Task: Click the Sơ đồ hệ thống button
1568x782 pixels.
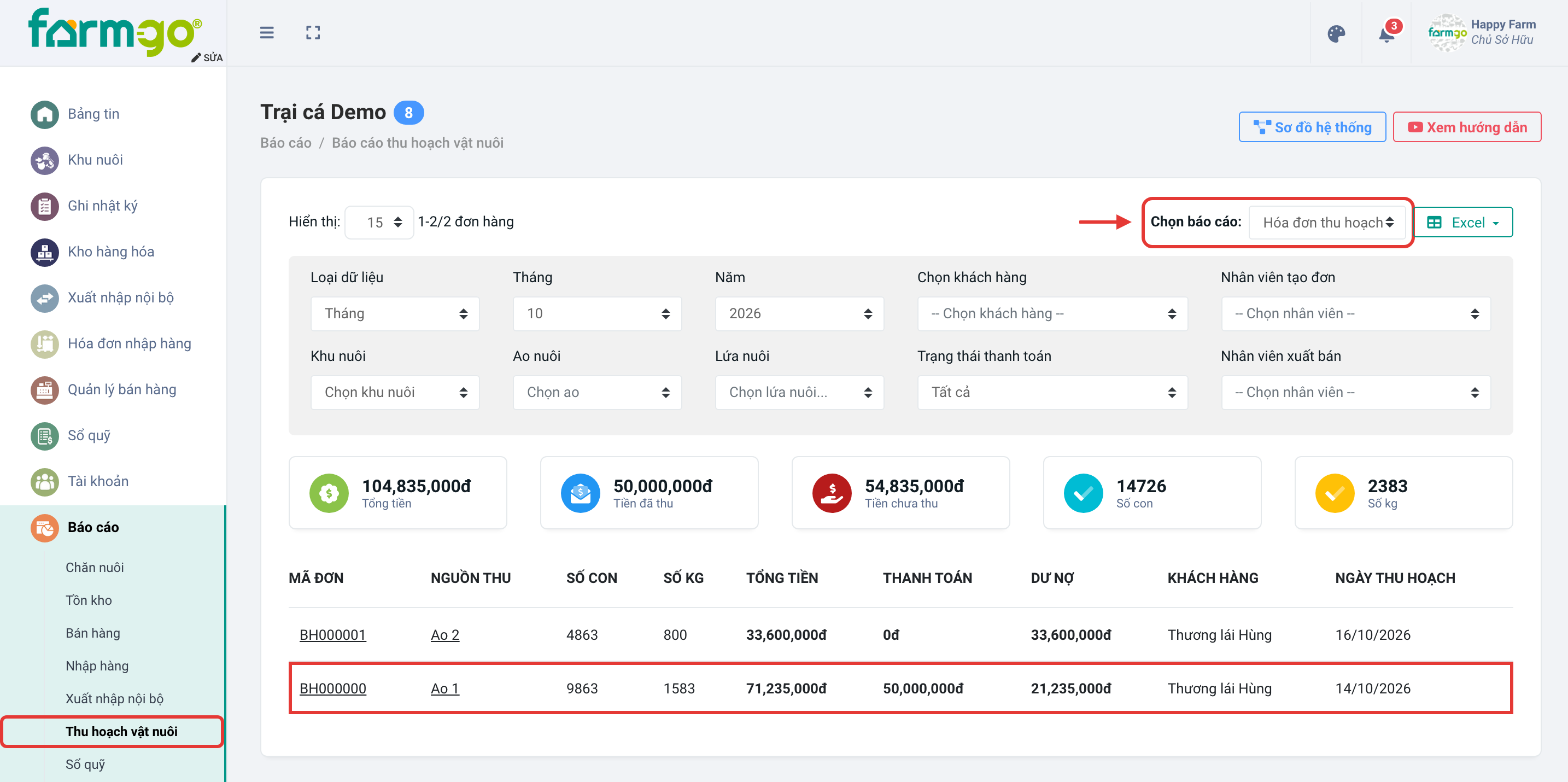Action: coord(1312,127)
